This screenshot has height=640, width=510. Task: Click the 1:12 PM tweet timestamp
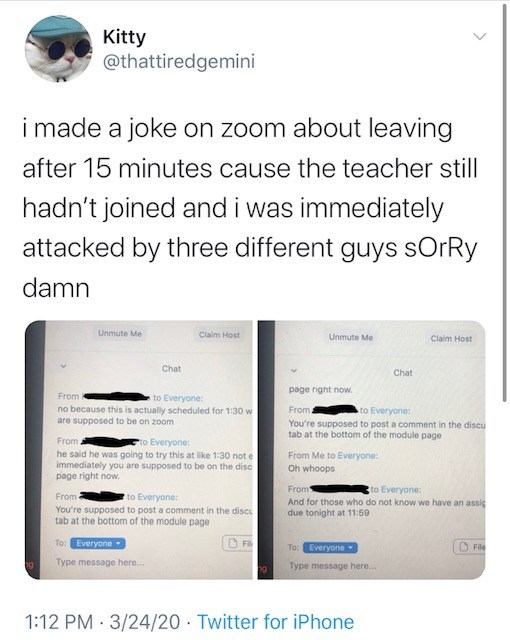click(58, 622)
